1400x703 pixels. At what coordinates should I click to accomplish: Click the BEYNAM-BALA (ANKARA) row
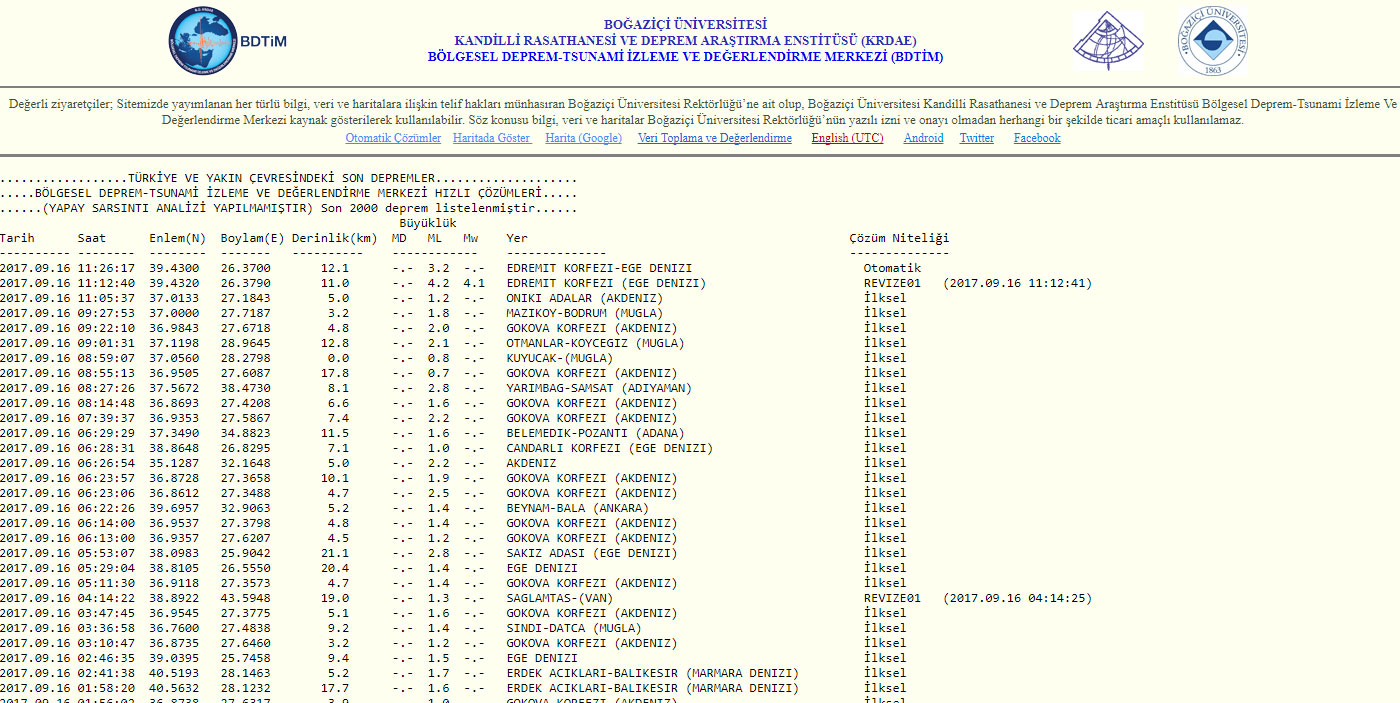tap(453, 508)
